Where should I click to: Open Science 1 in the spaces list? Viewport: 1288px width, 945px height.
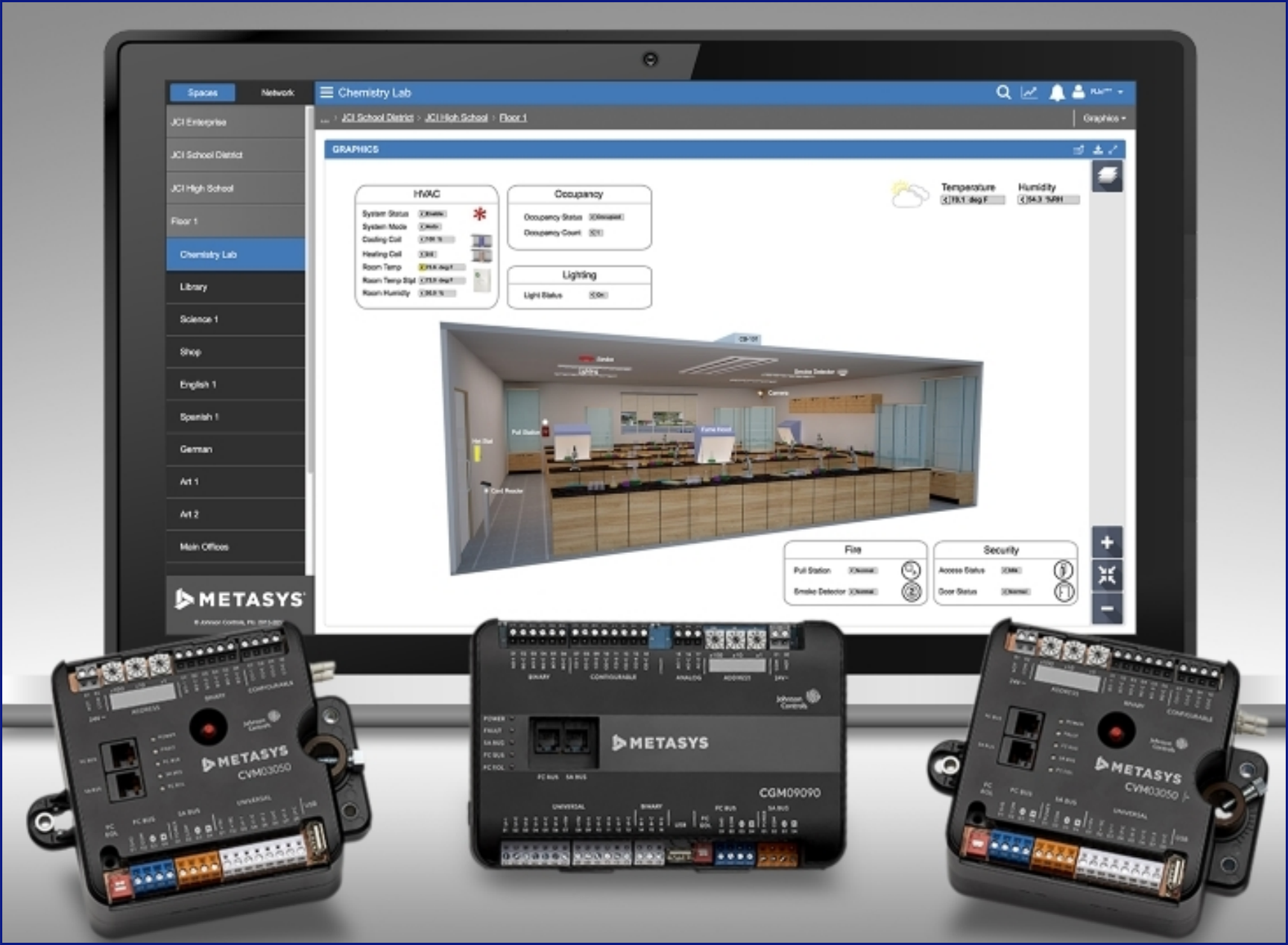[236, 319]
